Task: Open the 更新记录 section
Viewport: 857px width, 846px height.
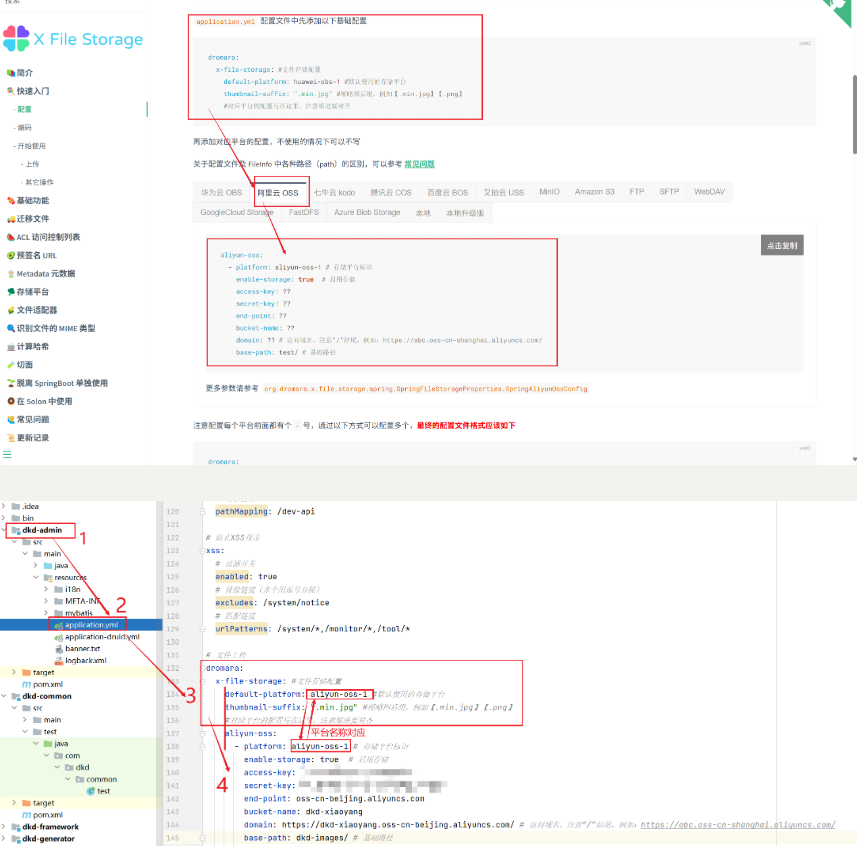Action: click(32, 438)
